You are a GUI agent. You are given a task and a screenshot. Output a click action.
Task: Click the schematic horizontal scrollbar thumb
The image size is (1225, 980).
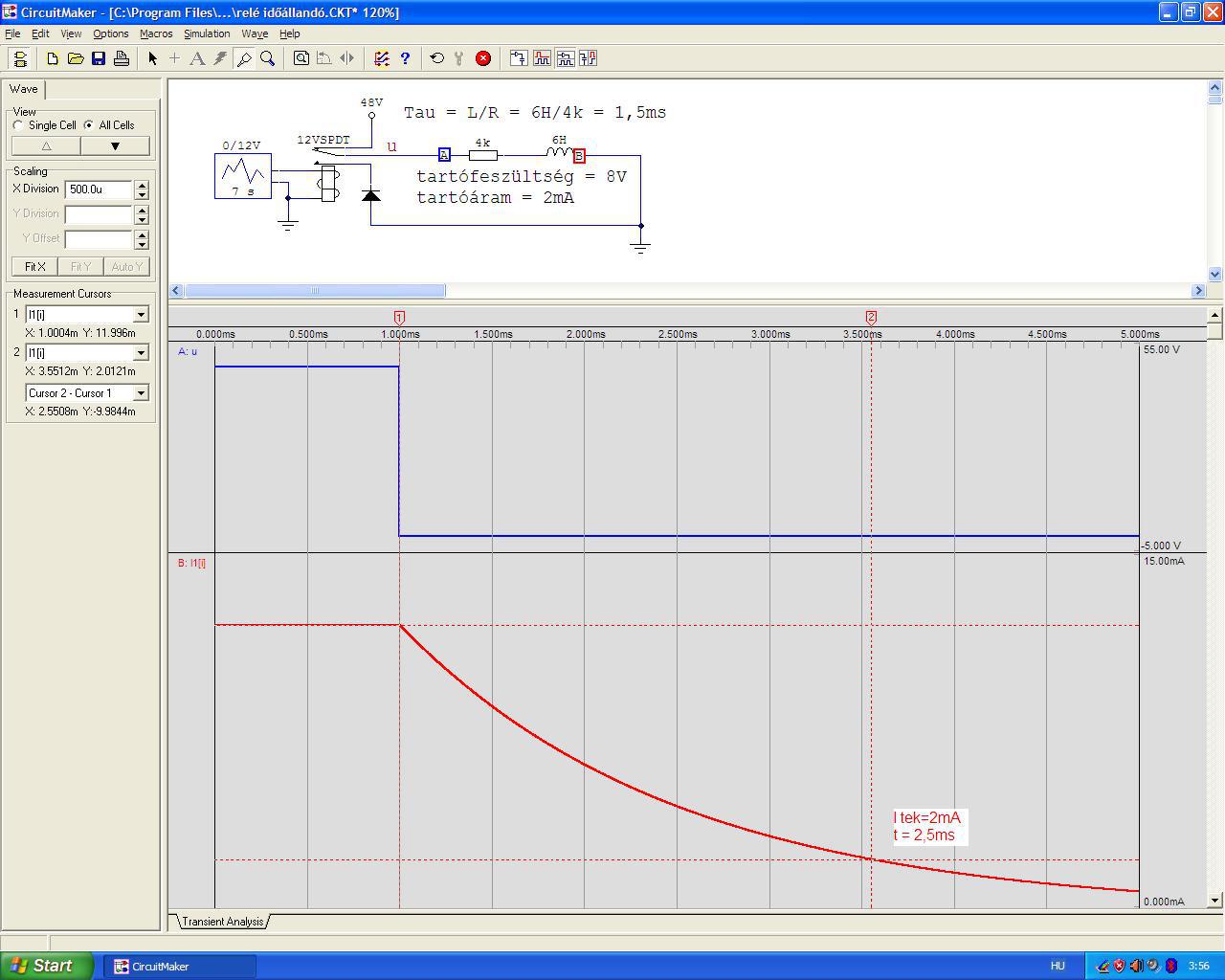tap(314, 290)
